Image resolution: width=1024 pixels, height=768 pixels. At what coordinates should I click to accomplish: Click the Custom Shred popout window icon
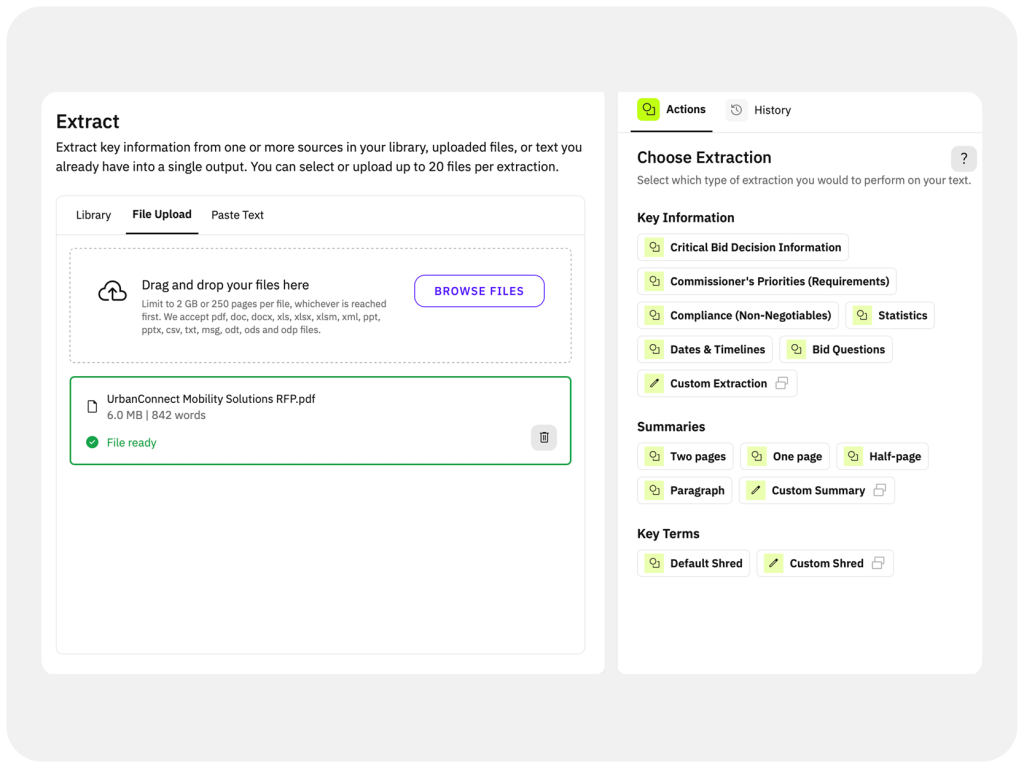(878, 563)
